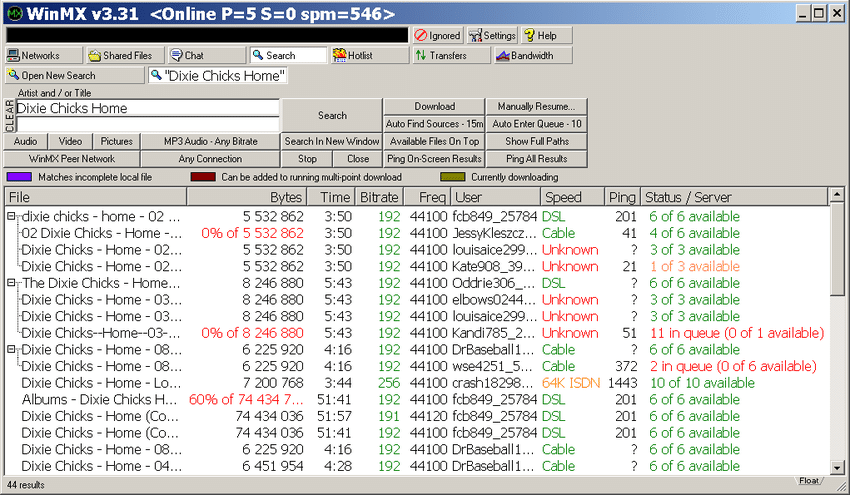This screenshot has width=850, height=495.
Task: Toggle Auto Find Sources - 15m
Action: [x=434, y=124]
